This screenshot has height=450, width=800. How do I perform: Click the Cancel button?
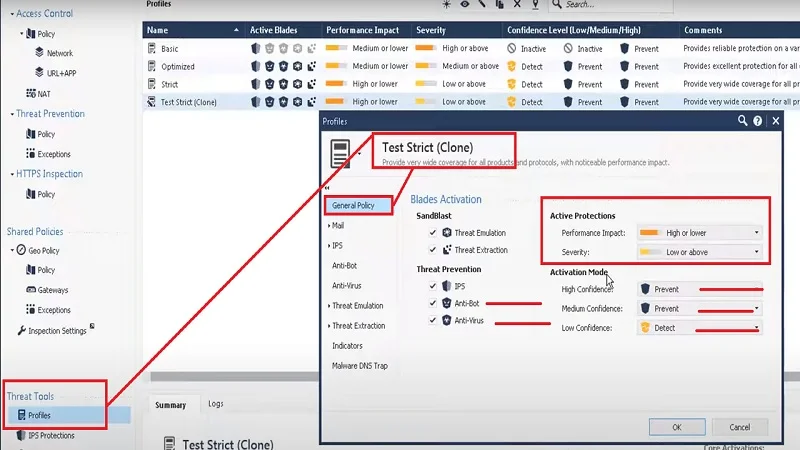[x=739, y=427]
